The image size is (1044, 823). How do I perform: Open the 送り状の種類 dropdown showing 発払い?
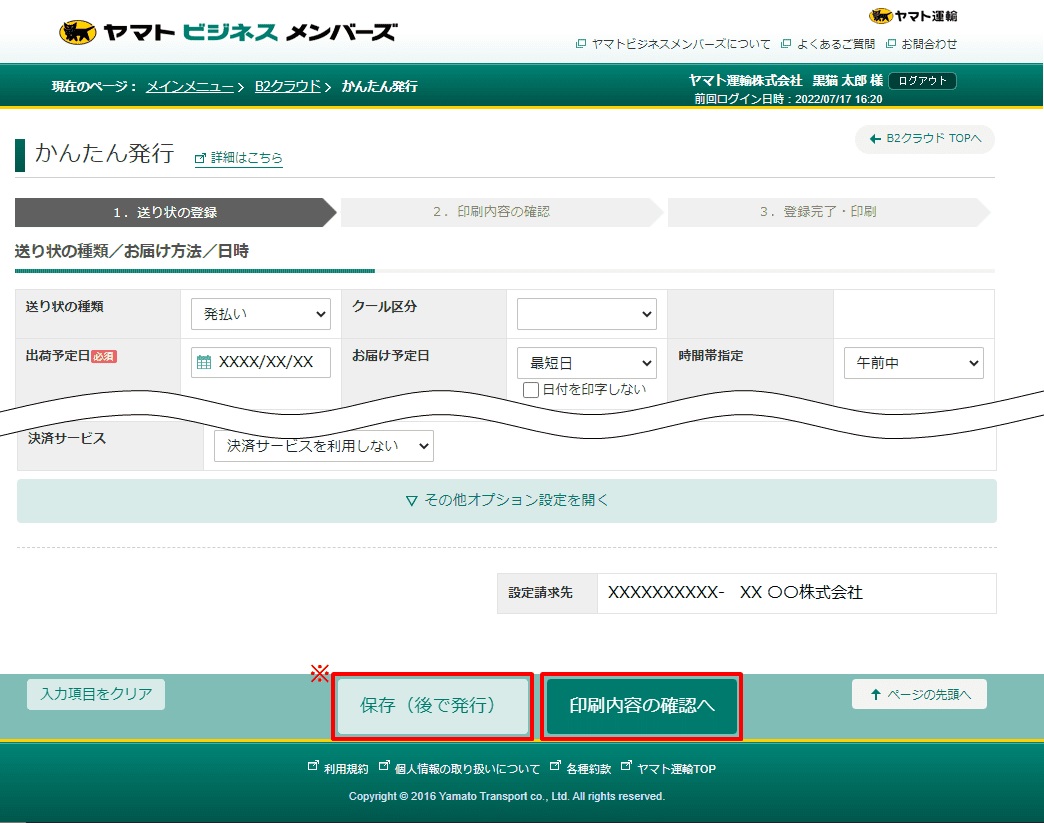pyautogui.click(x=261, y=314)
